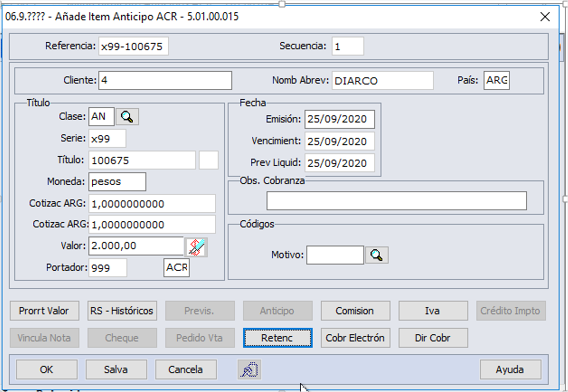Image resolution: width=568 pixels, height=392 pixels.
Task: Focus the Moneda field showing pesos
Action: (117, 182)
